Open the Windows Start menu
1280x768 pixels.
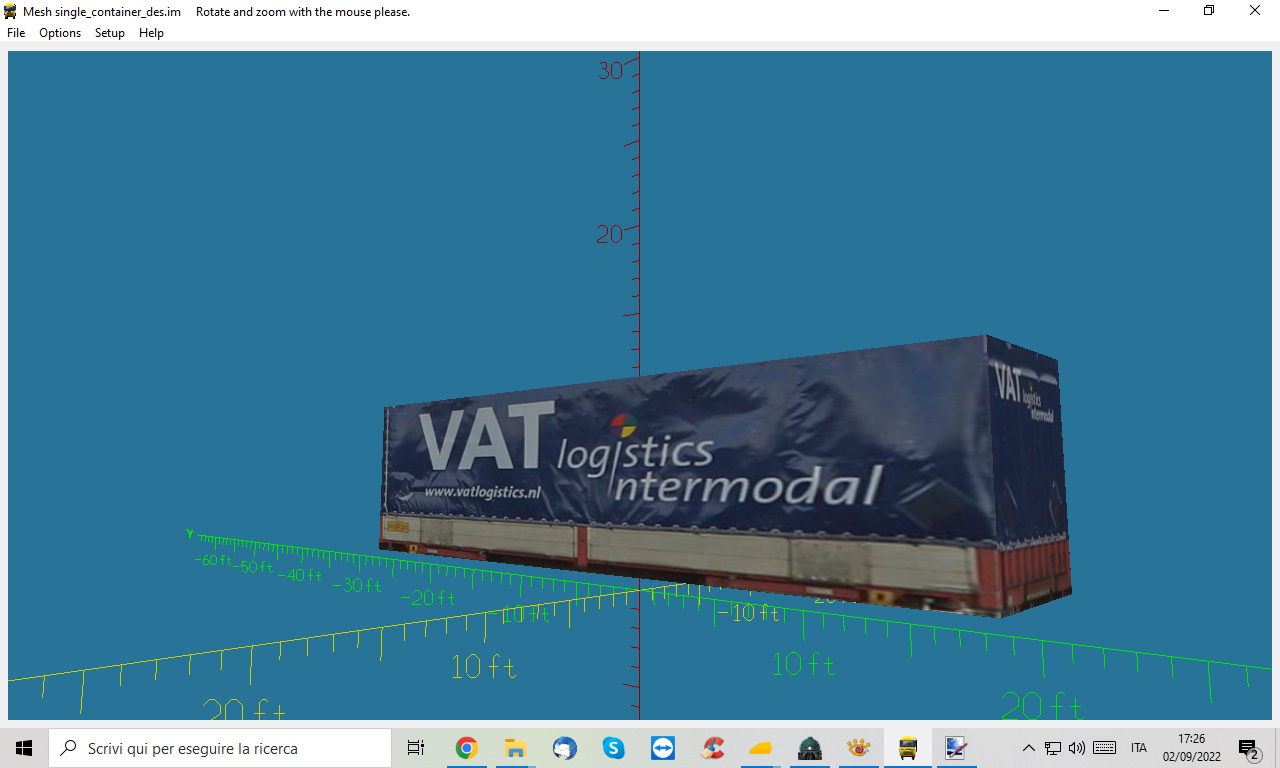pos(24,748)
